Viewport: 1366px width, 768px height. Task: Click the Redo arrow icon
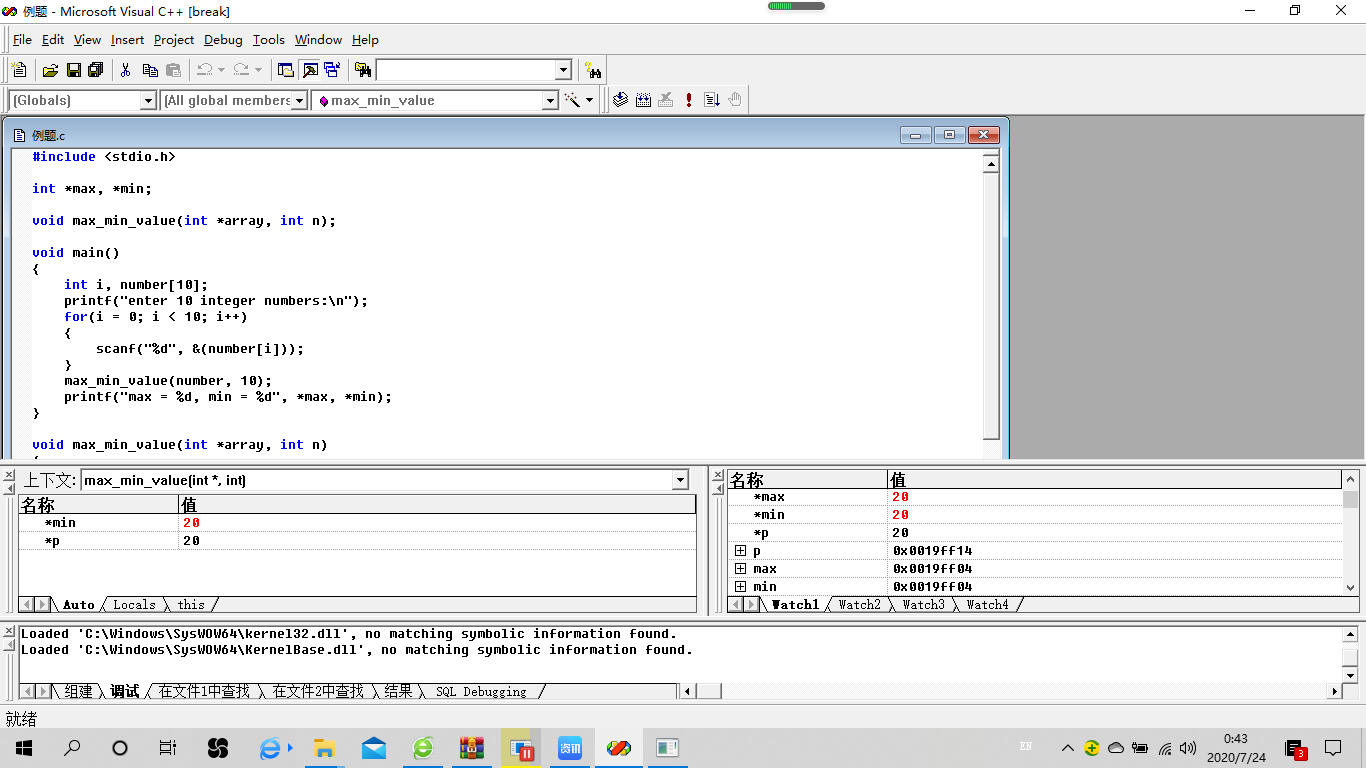(240, 70)
